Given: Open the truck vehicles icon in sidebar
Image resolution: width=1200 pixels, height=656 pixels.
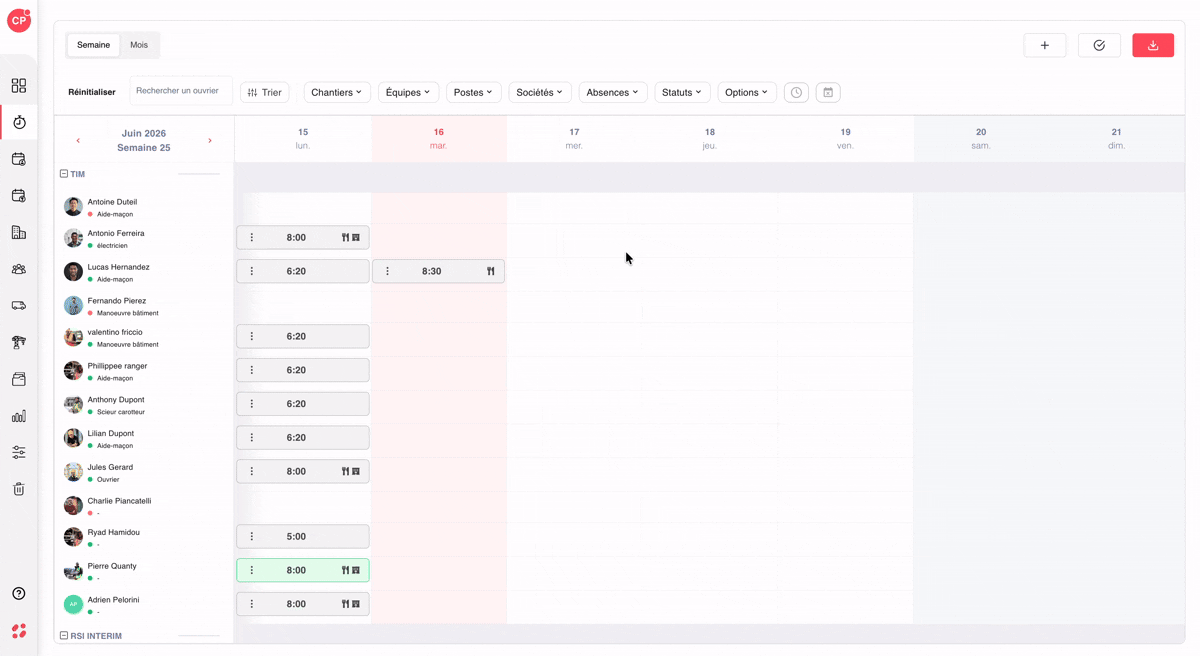Looking at the screenshot, I should pyautogui.click(x=19, y=306).
